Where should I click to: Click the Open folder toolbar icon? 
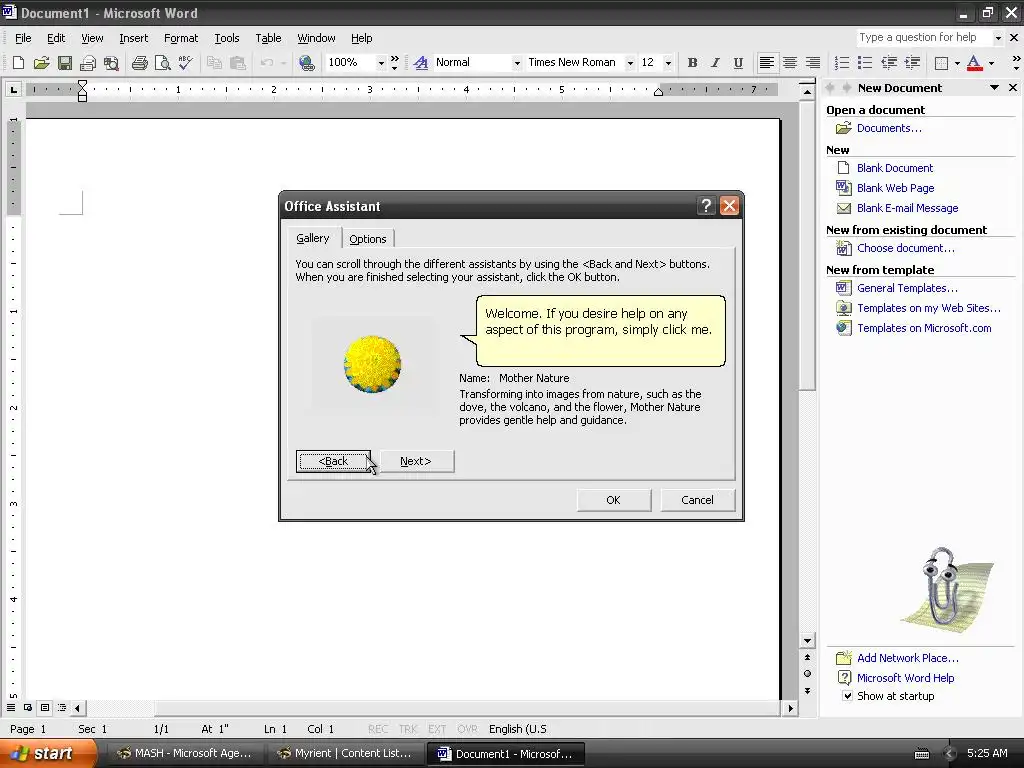[41, 63]
